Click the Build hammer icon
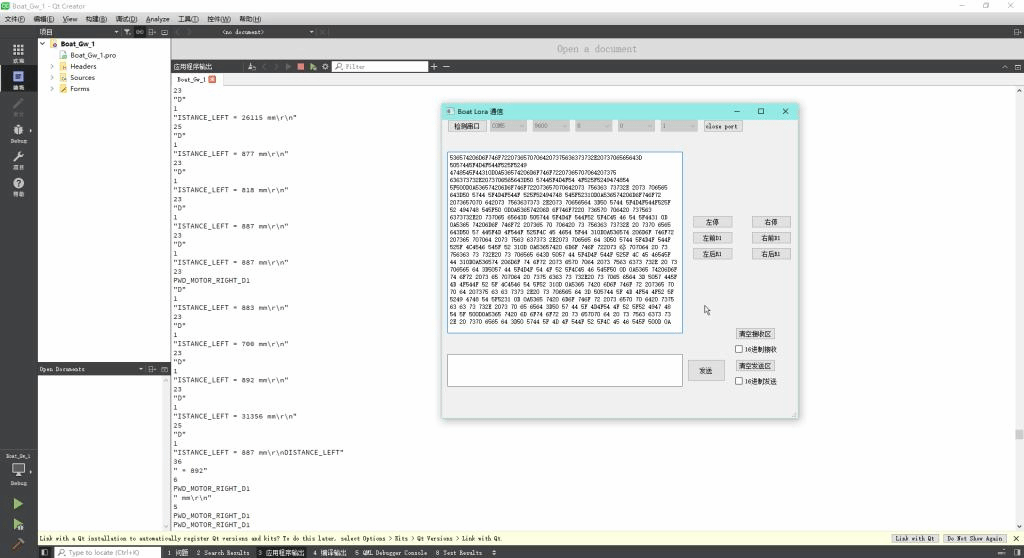 18,544
